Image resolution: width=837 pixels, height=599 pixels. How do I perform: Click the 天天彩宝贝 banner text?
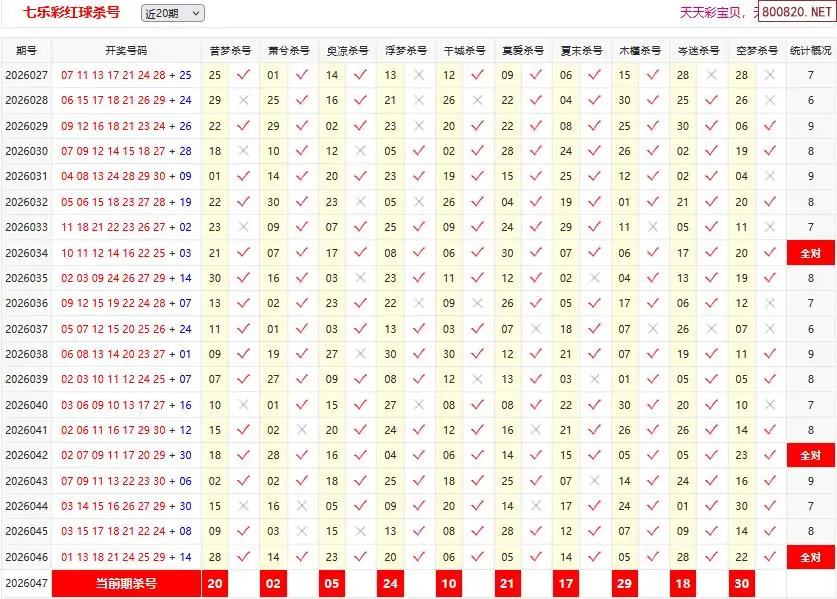[713, 13]
